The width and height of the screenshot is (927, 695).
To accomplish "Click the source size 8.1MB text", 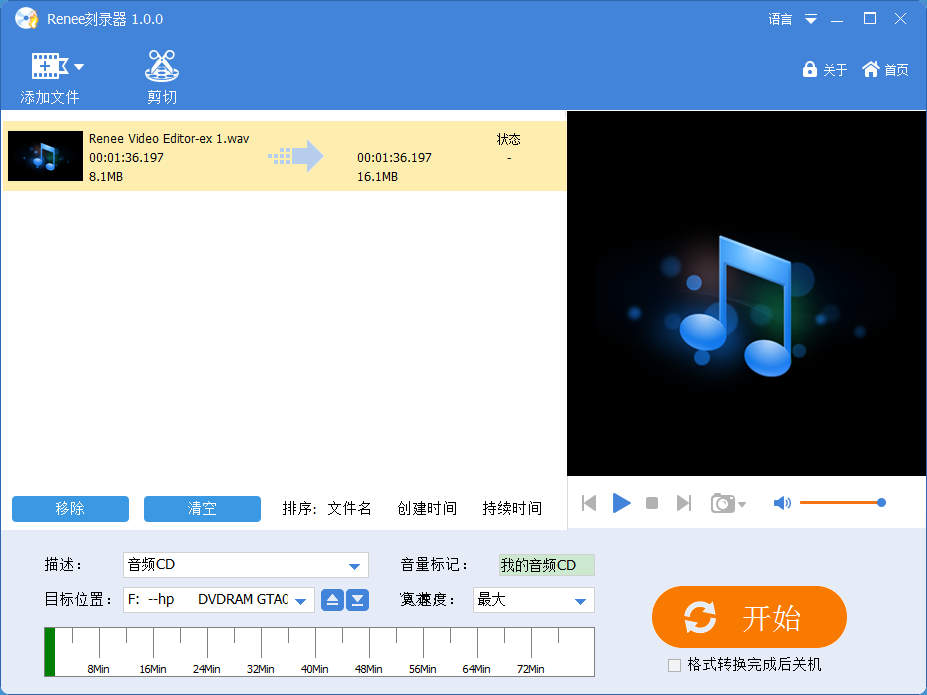I will pos(106,177).
